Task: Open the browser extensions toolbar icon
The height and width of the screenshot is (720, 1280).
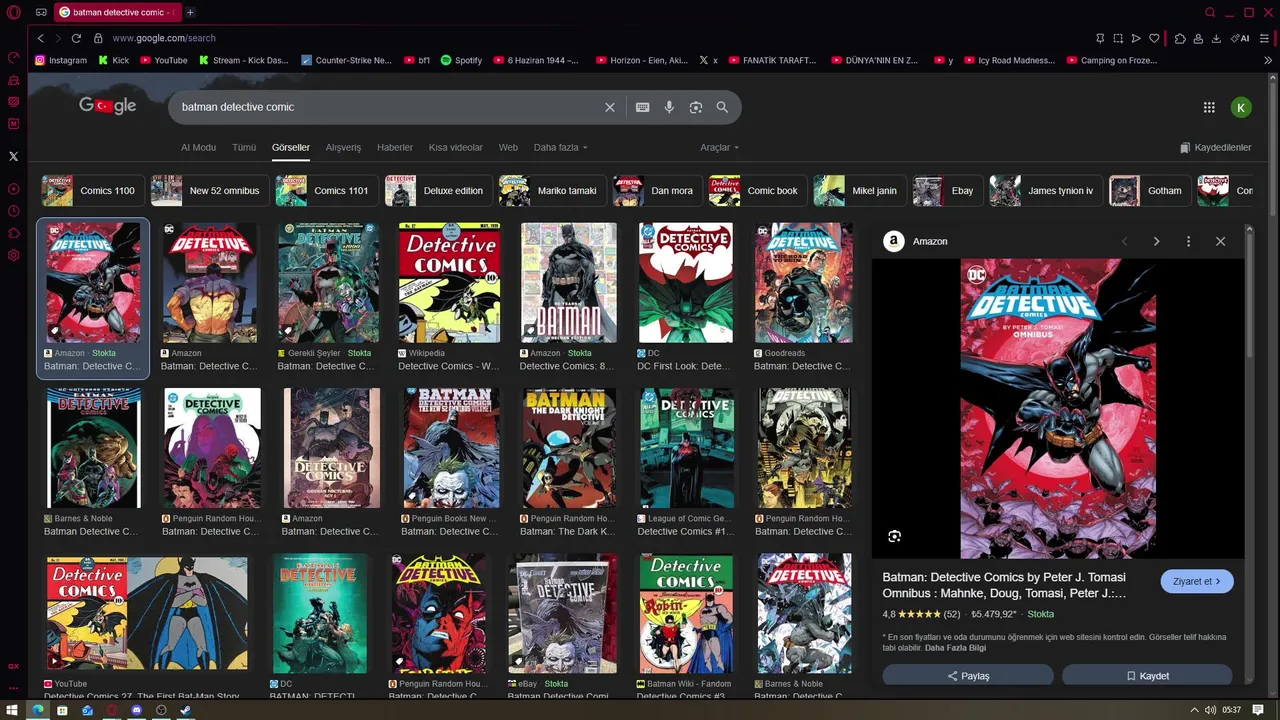Action: 1180,38
